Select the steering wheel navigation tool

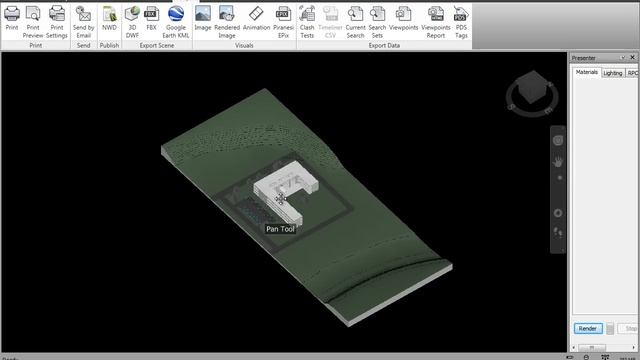(558, 140)
